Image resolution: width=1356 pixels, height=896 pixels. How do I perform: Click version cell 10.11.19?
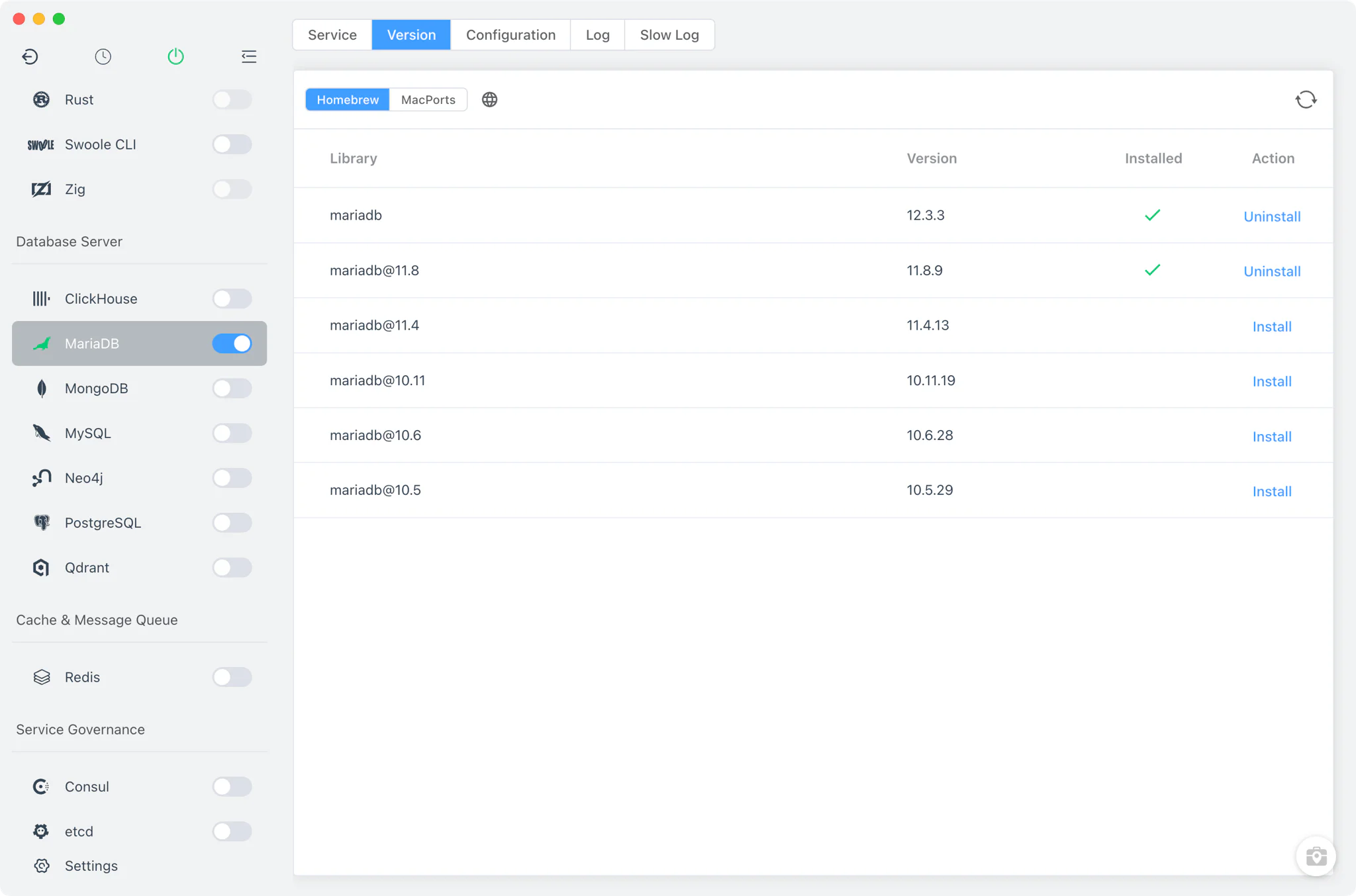click(930, 381)
